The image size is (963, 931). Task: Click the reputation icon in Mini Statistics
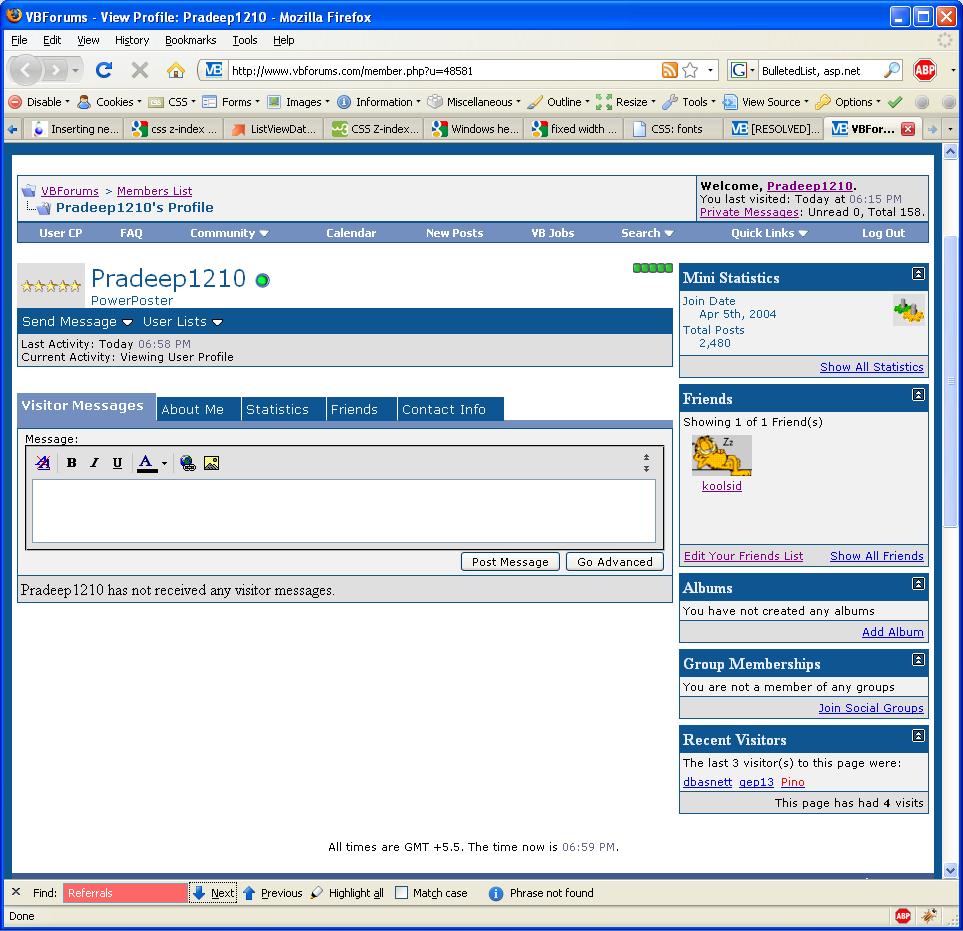(909, 310)
